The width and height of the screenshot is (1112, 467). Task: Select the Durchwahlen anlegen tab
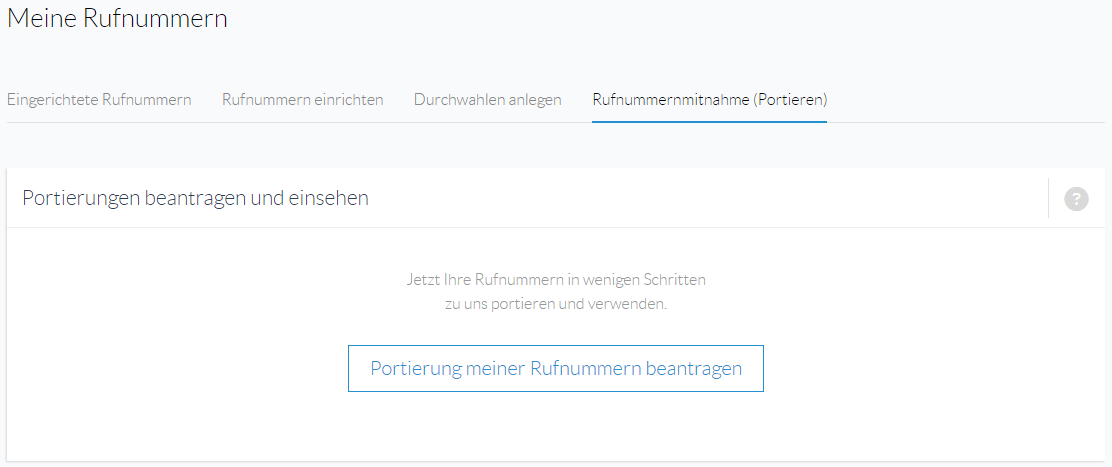click(488, 99)
